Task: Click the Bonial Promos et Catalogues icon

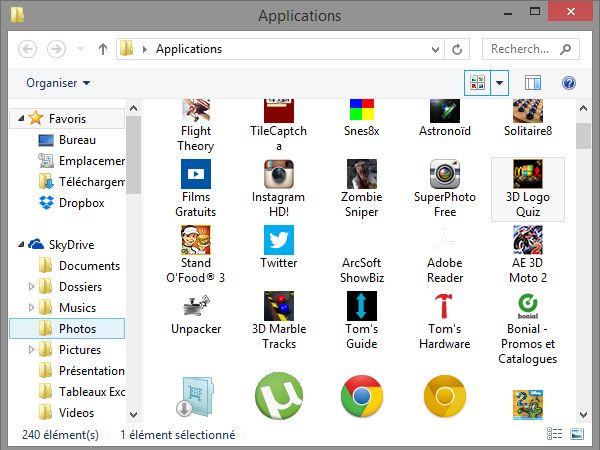Action: (528, 306)
